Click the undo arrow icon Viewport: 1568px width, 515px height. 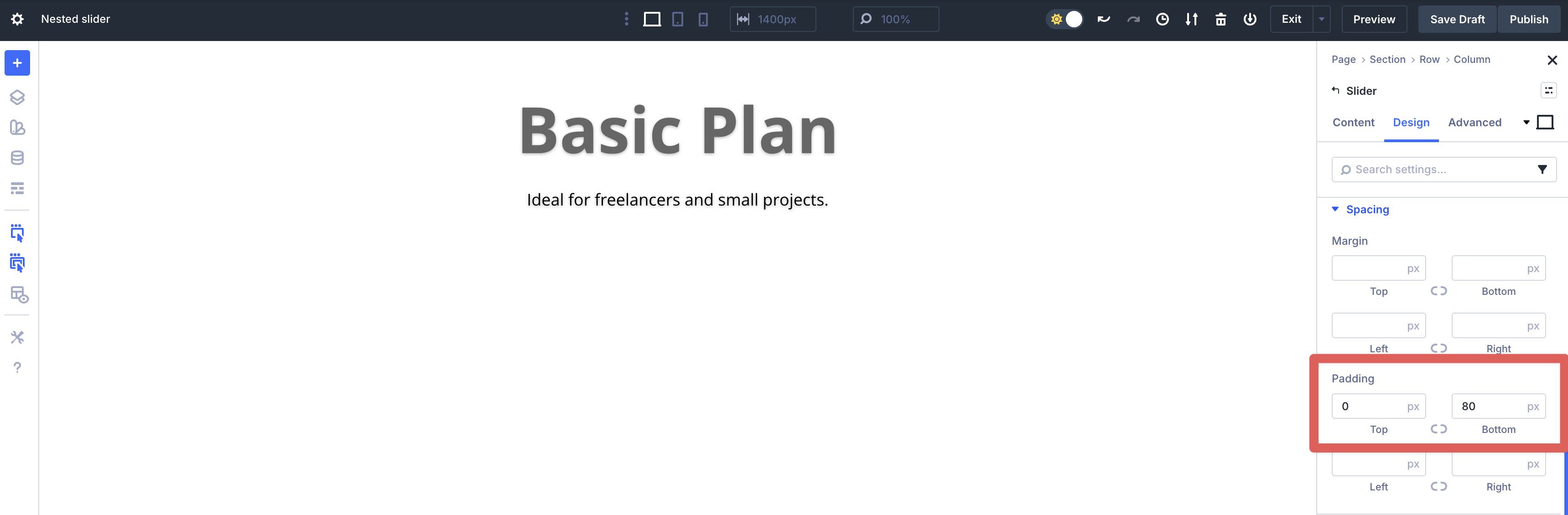coord(1104,19)
